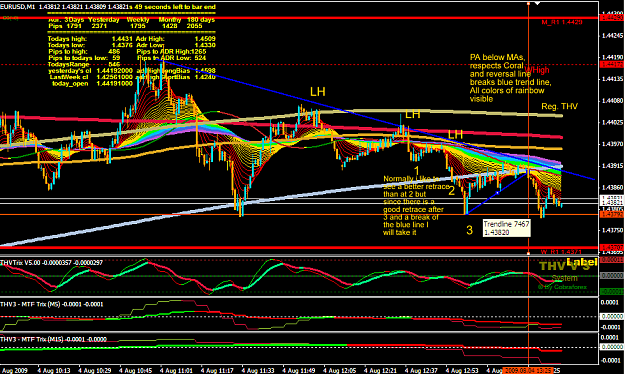
Task: Click the leftmost 'LH' lower-high label
Action: 318,92
